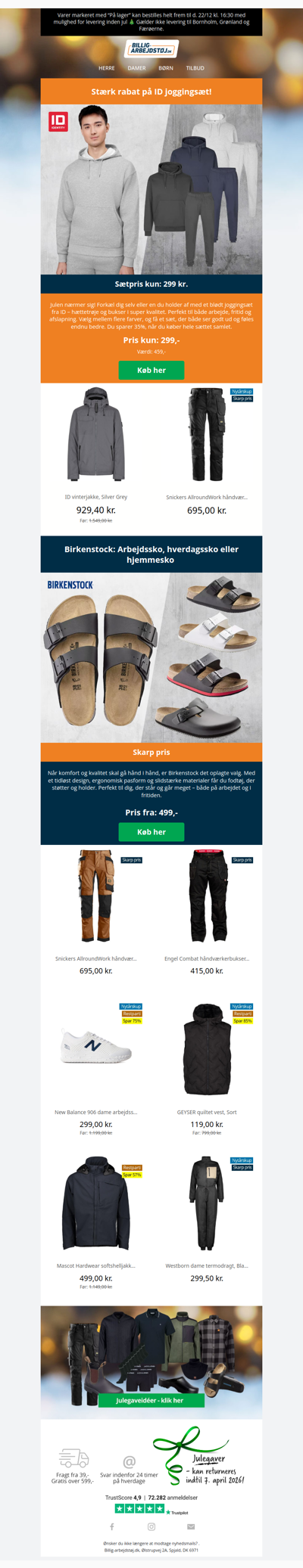
Task: Select the BØRN navigation item
Action: coord(166,68)
